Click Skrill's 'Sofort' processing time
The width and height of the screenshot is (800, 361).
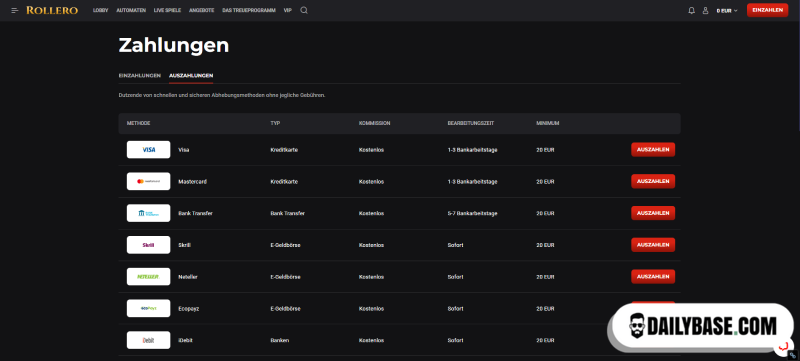tap(455, 245)
